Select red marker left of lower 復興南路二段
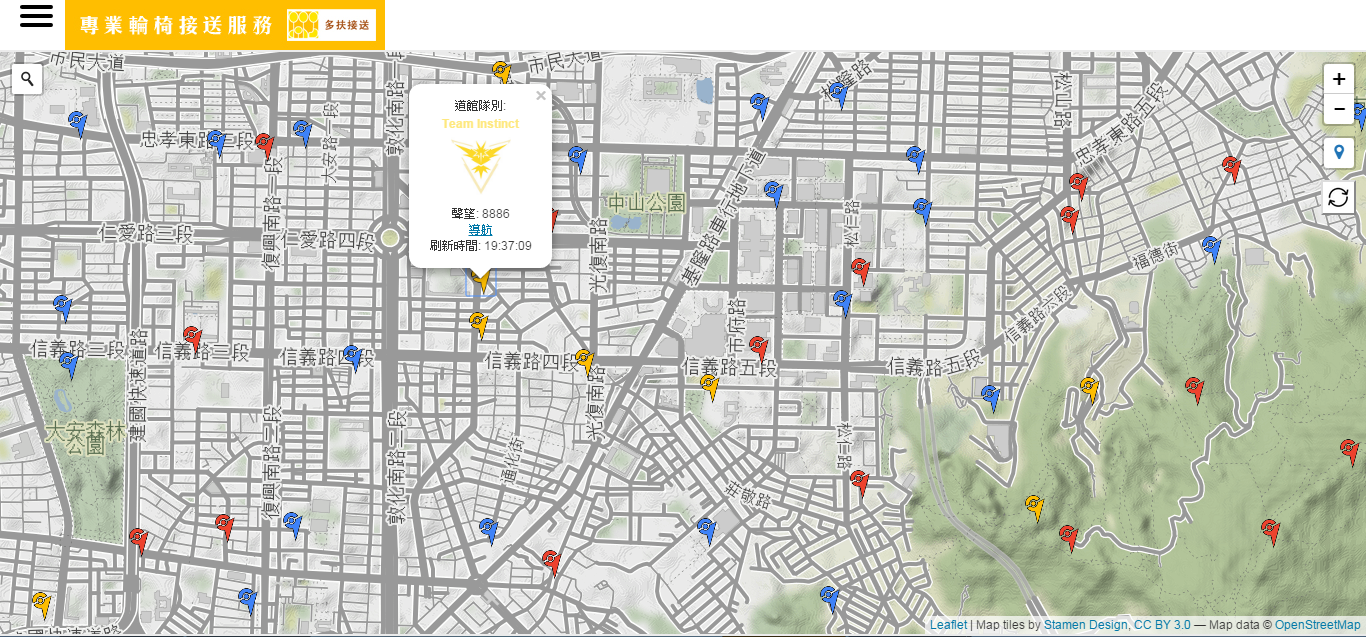 224,526
